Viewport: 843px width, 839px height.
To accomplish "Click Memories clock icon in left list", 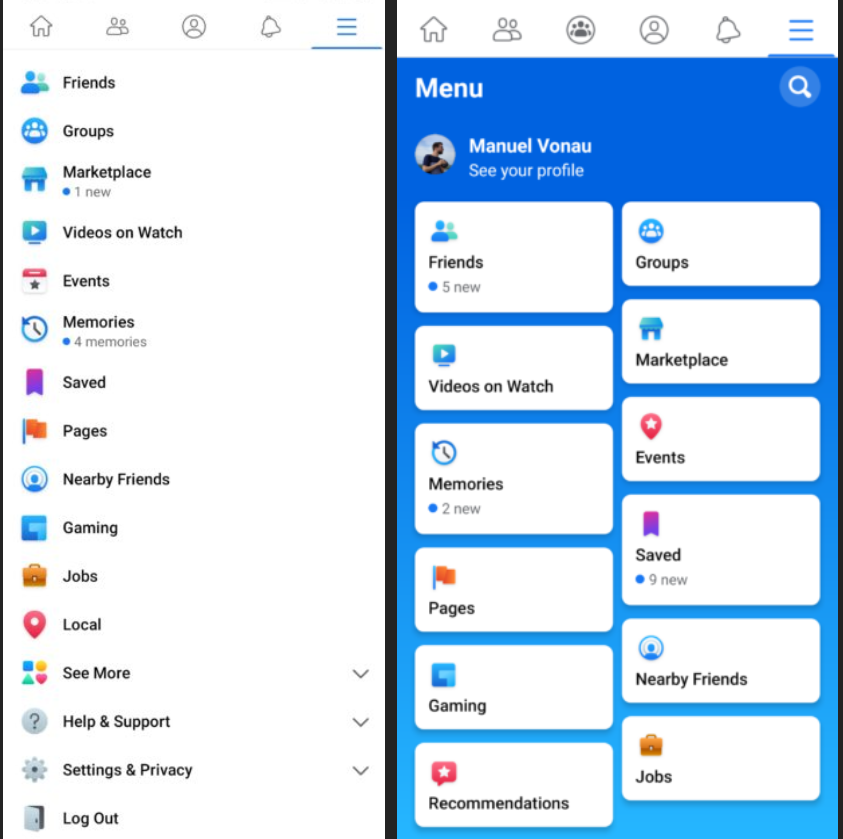I will 34,328.
